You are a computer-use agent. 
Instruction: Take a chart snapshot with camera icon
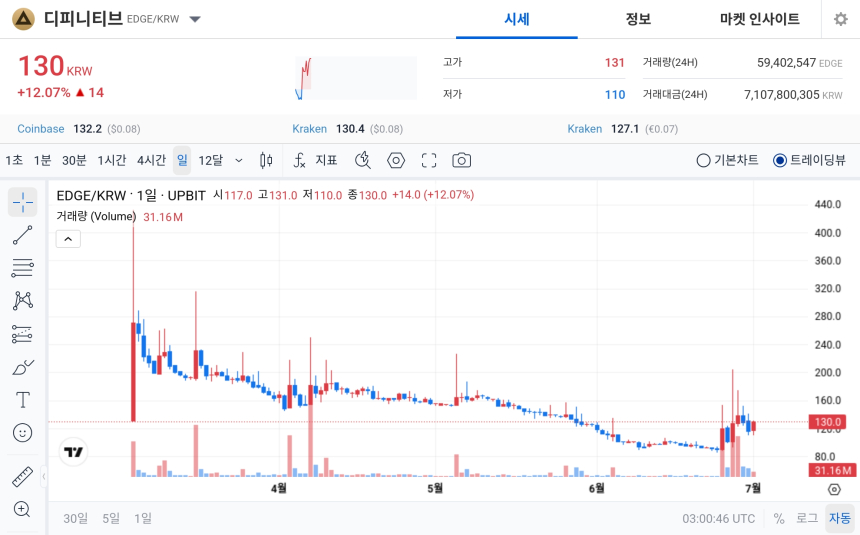tap(461, 160)
